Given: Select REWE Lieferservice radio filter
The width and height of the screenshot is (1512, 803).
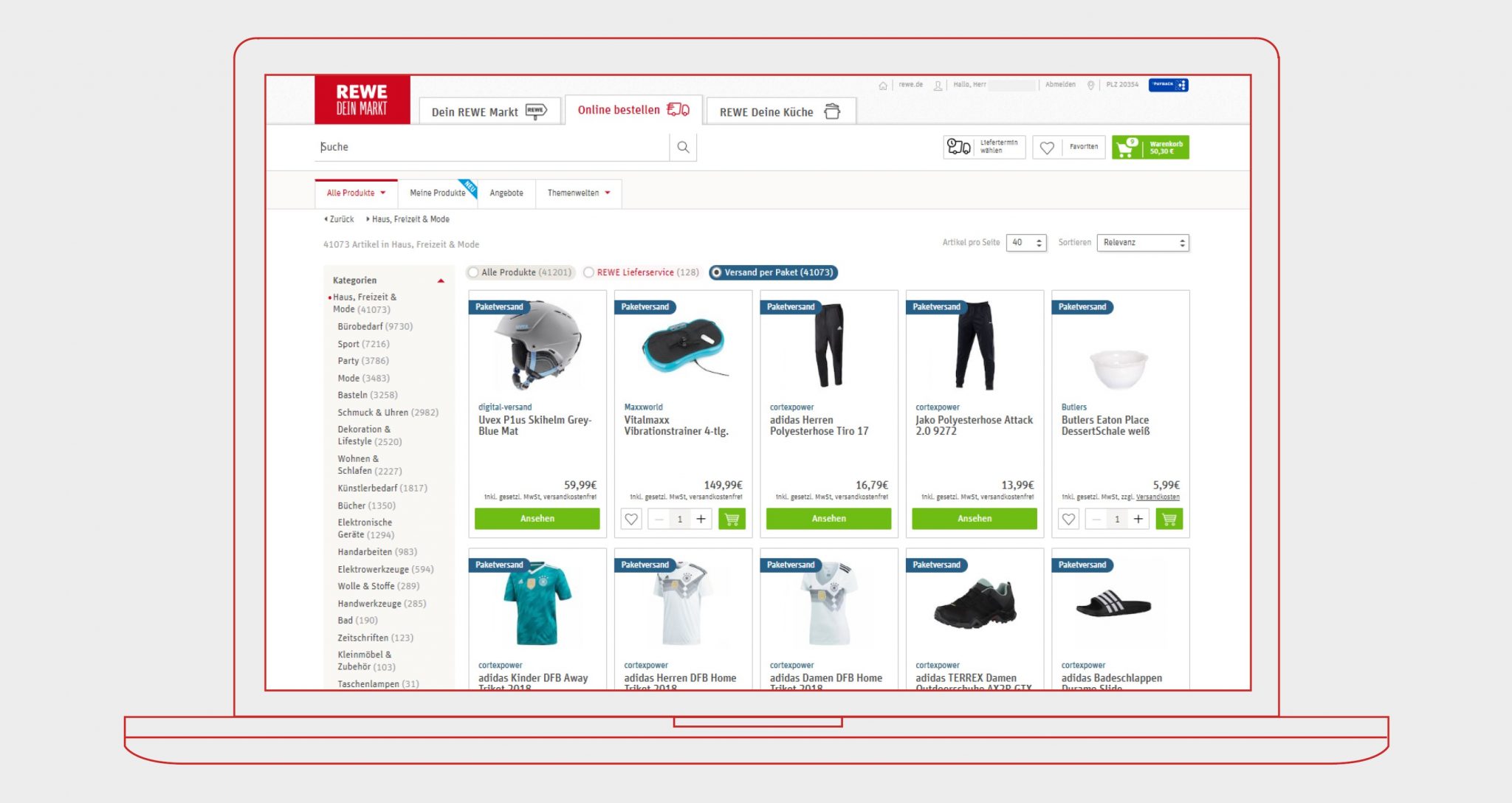Looking at the screenshot, I should pos(588,272).
